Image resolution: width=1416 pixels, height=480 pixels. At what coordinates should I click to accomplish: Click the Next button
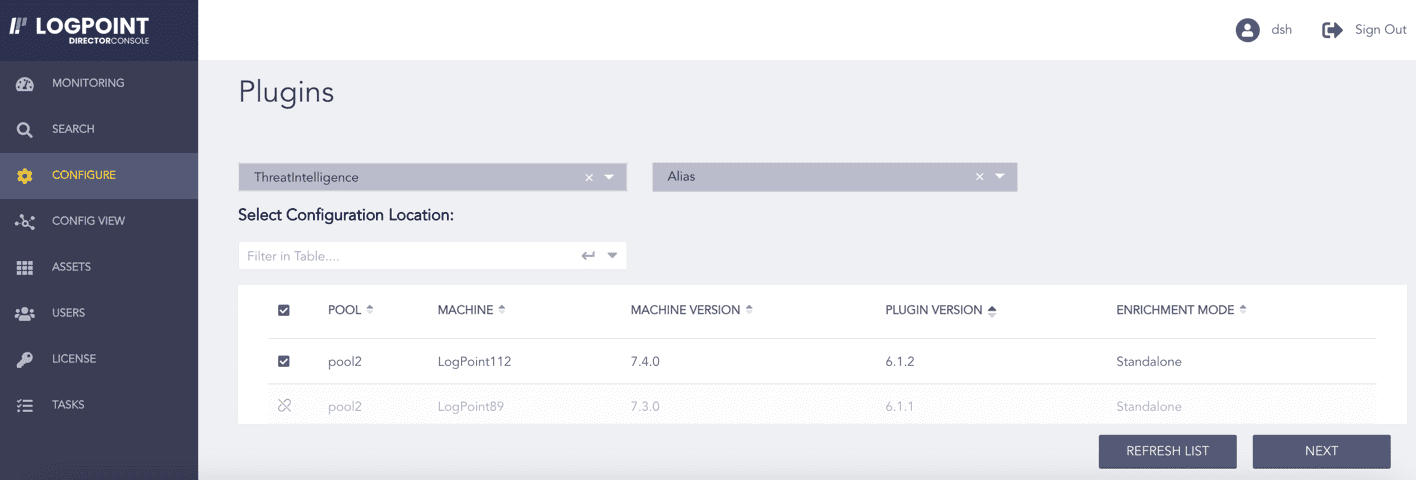click(1321, 451)
